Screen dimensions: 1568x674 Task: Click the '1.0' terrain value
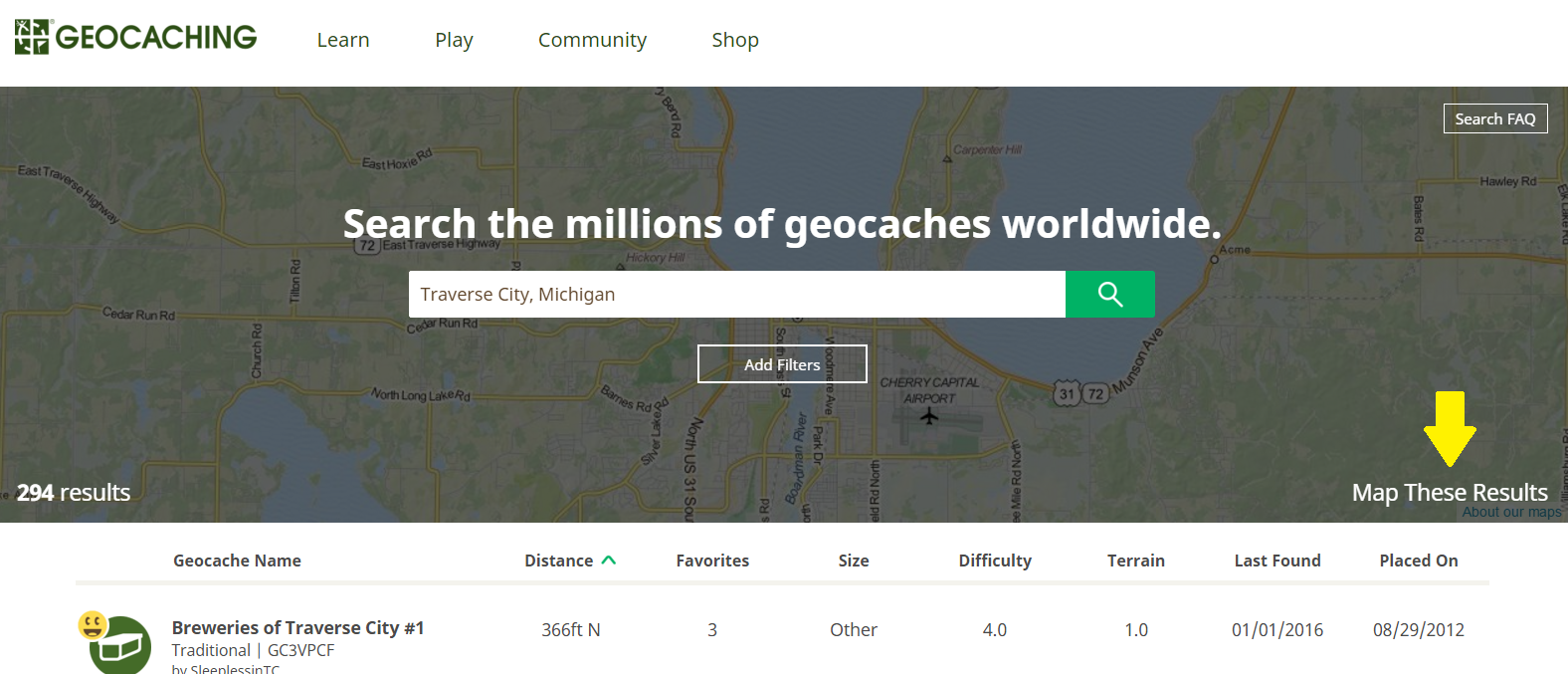[1136, 630]
